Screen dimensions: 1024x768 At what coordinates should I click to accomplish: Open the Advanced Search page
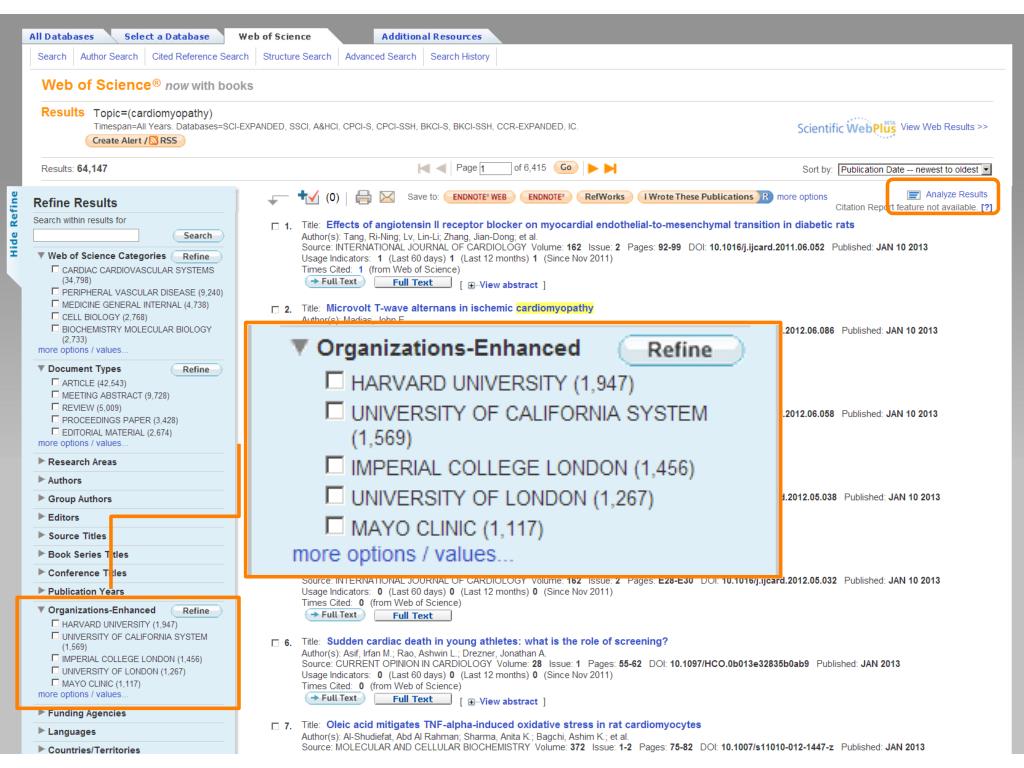(381, 57)
